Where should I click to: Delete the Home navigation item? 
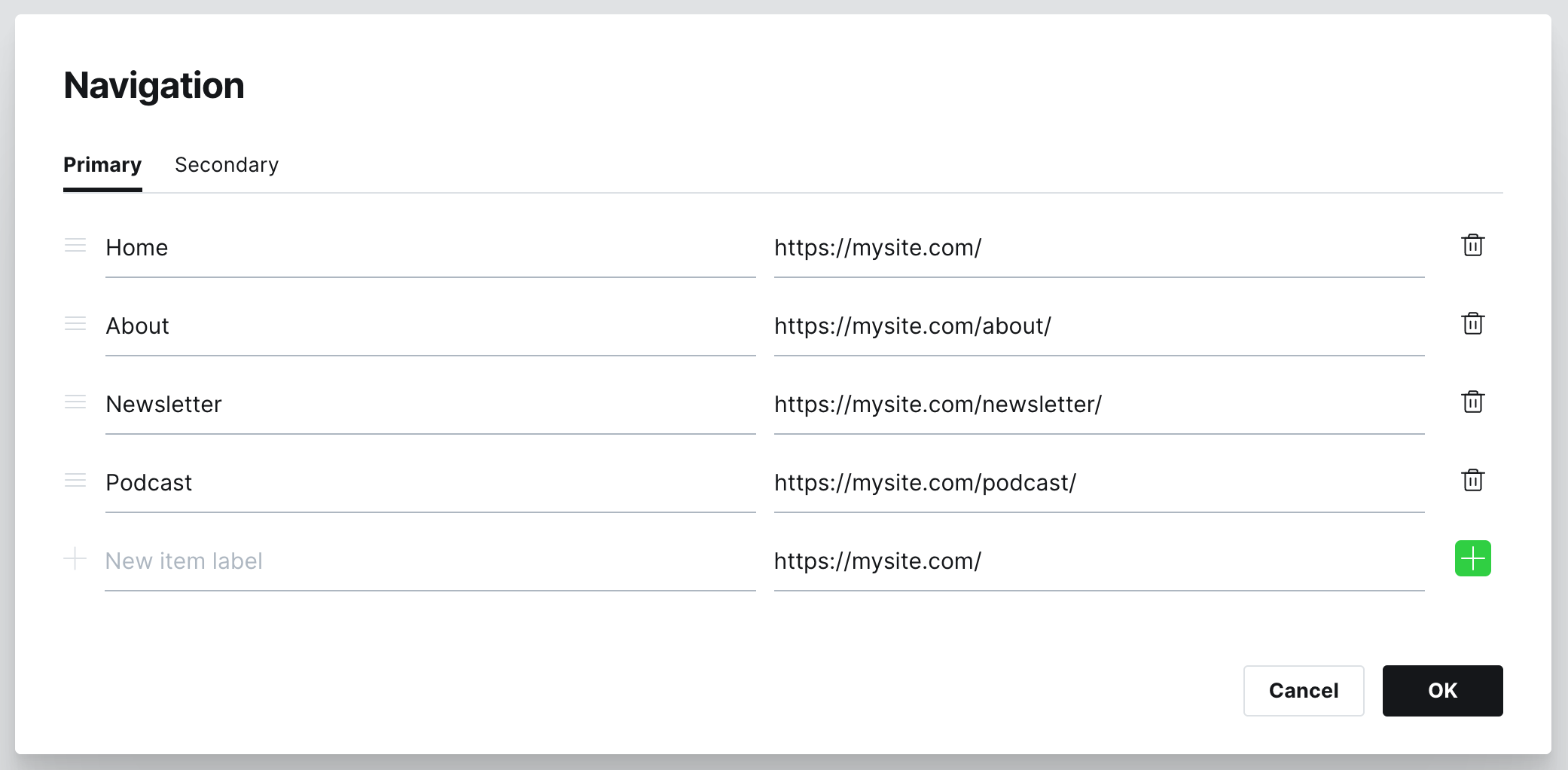coord(1472,246)
